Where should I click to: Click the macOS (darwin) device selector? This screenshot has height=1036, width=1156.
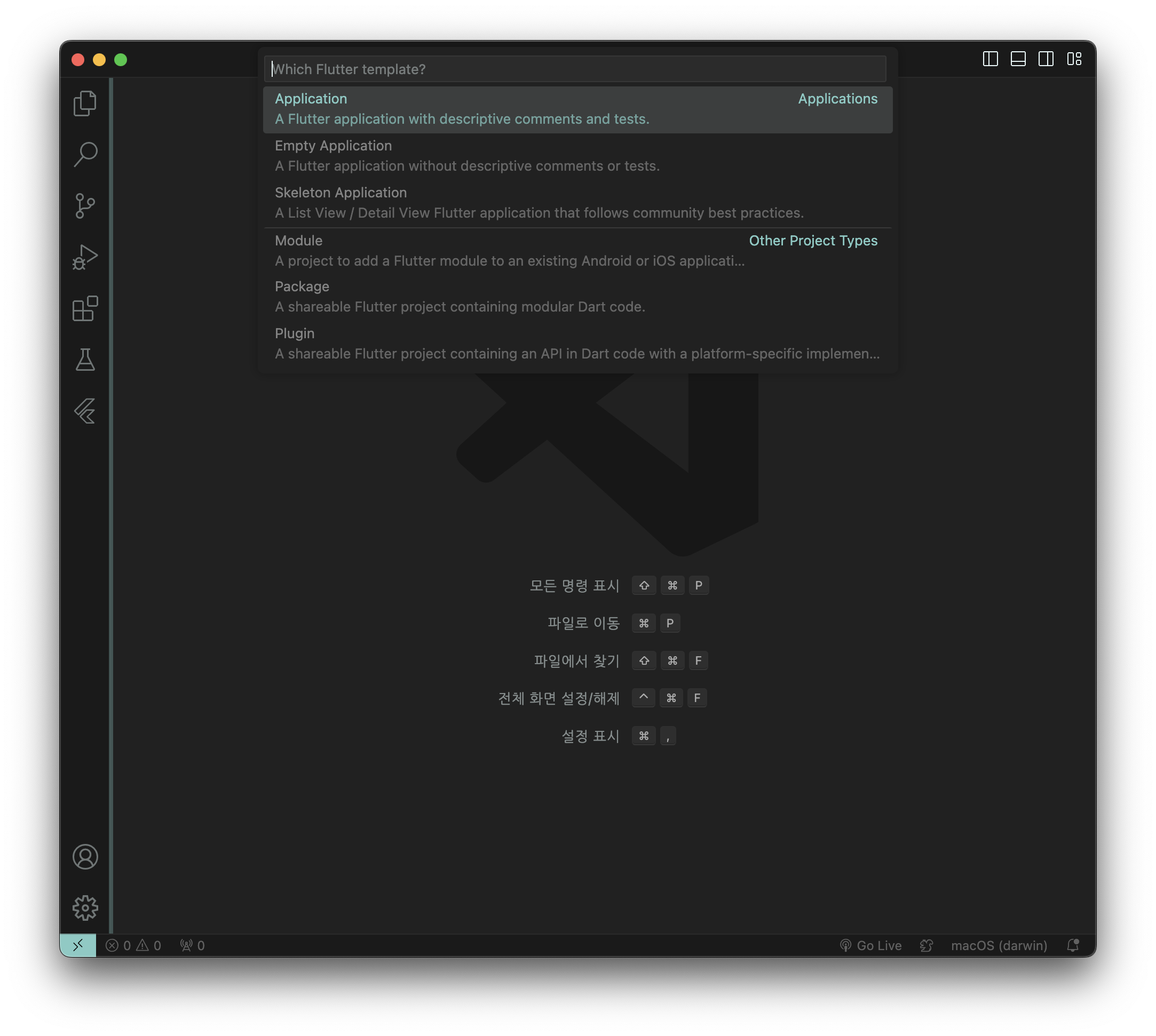pos(998,945)
